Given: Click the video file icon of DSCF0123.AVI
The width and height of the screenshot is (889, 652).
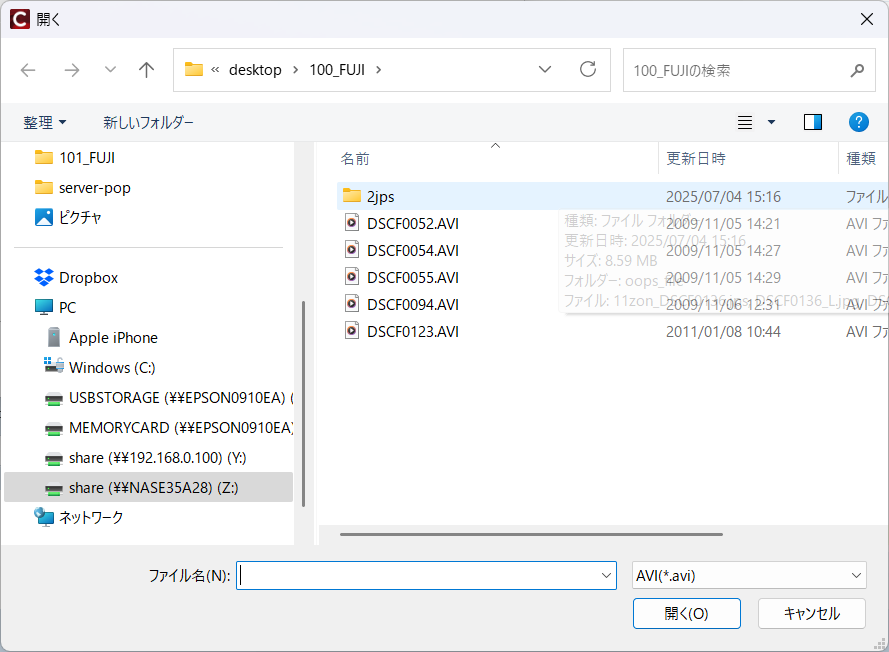Looking at the screenshot, I should (x=352, y=331).
